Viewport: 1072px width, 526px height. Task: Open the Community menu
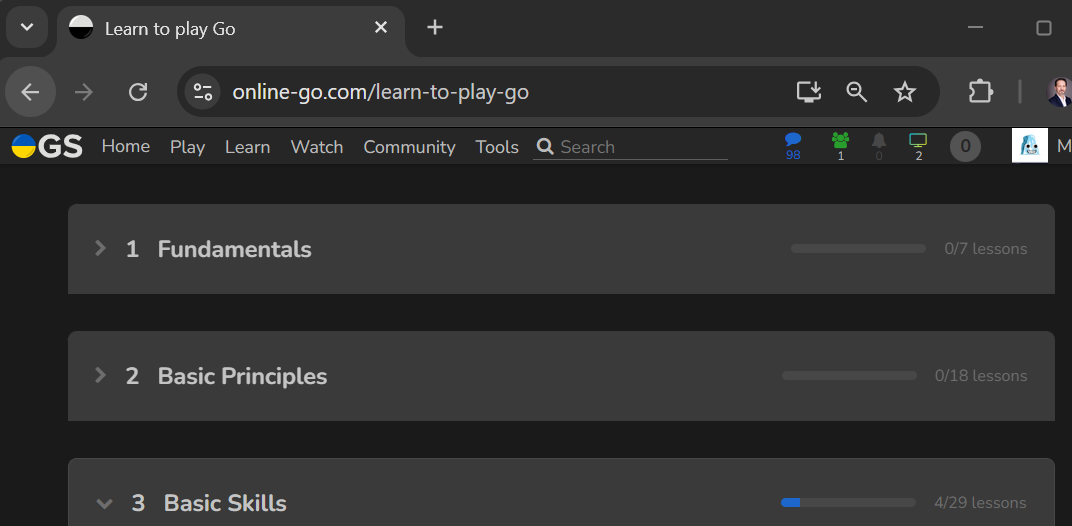pos(409,147)
